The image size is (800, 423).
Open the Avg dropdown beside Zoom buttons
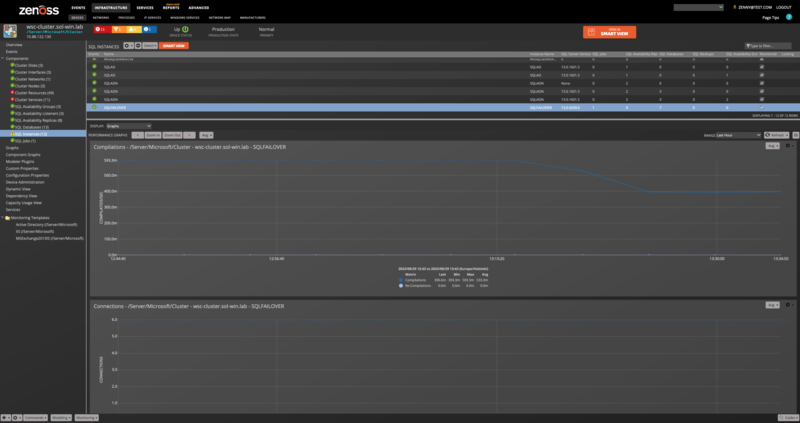206,135
